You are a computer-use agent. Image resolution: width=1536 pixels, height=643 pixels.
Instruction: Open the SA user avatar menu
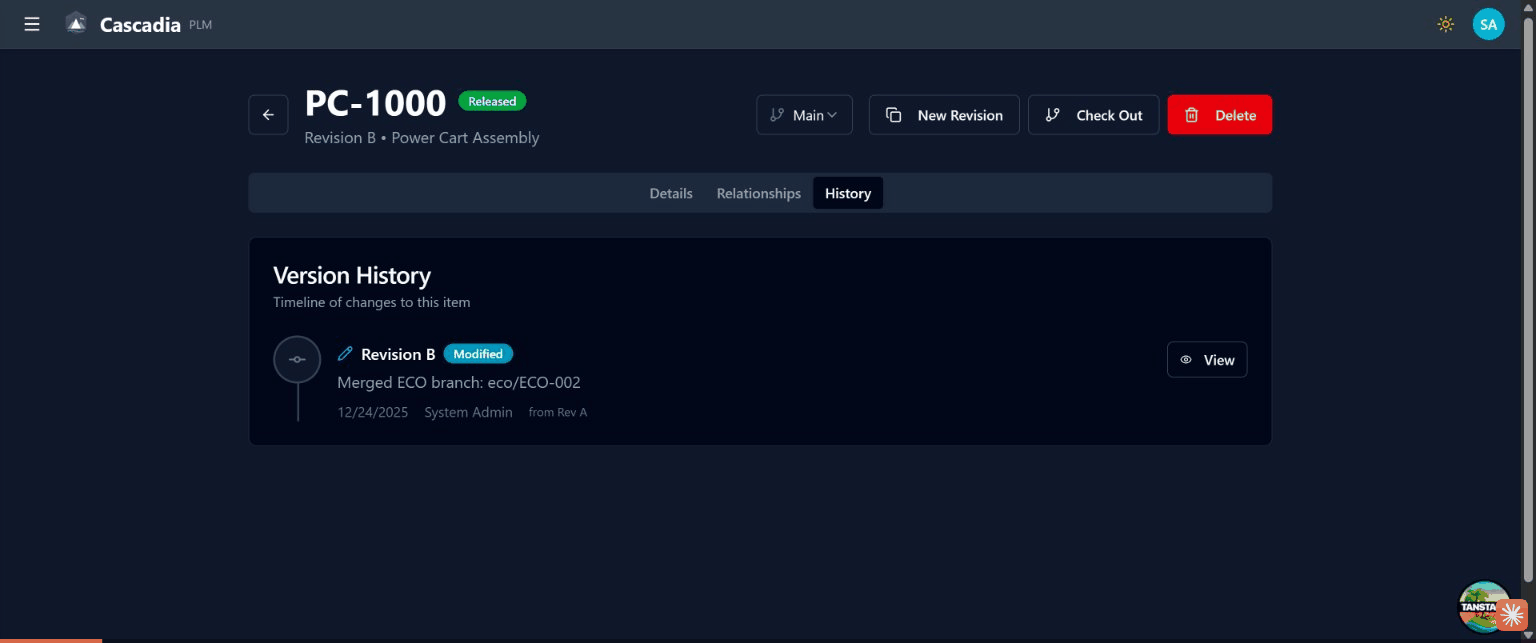[1488, 24]
